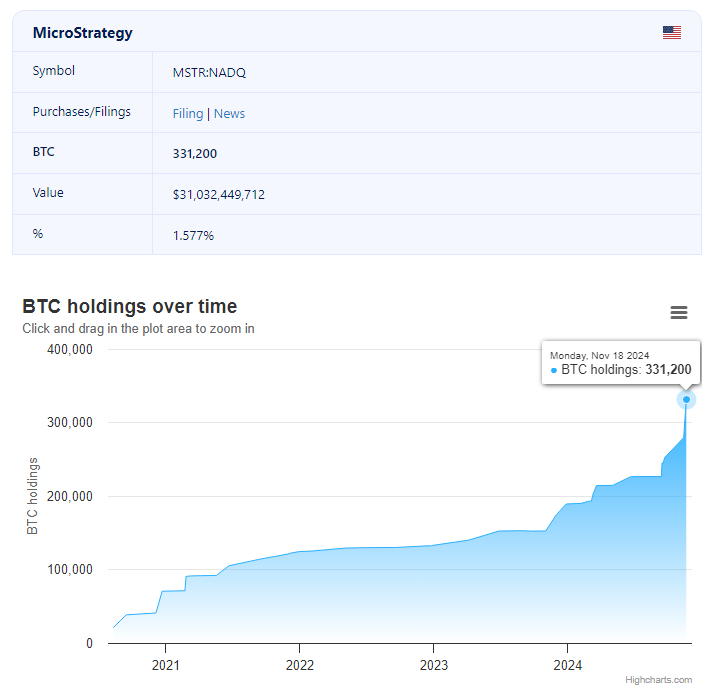This screenshot has height=692, width=709.
Task: Click the 2021 x-axis label
Action: click(x=165, y=665)
